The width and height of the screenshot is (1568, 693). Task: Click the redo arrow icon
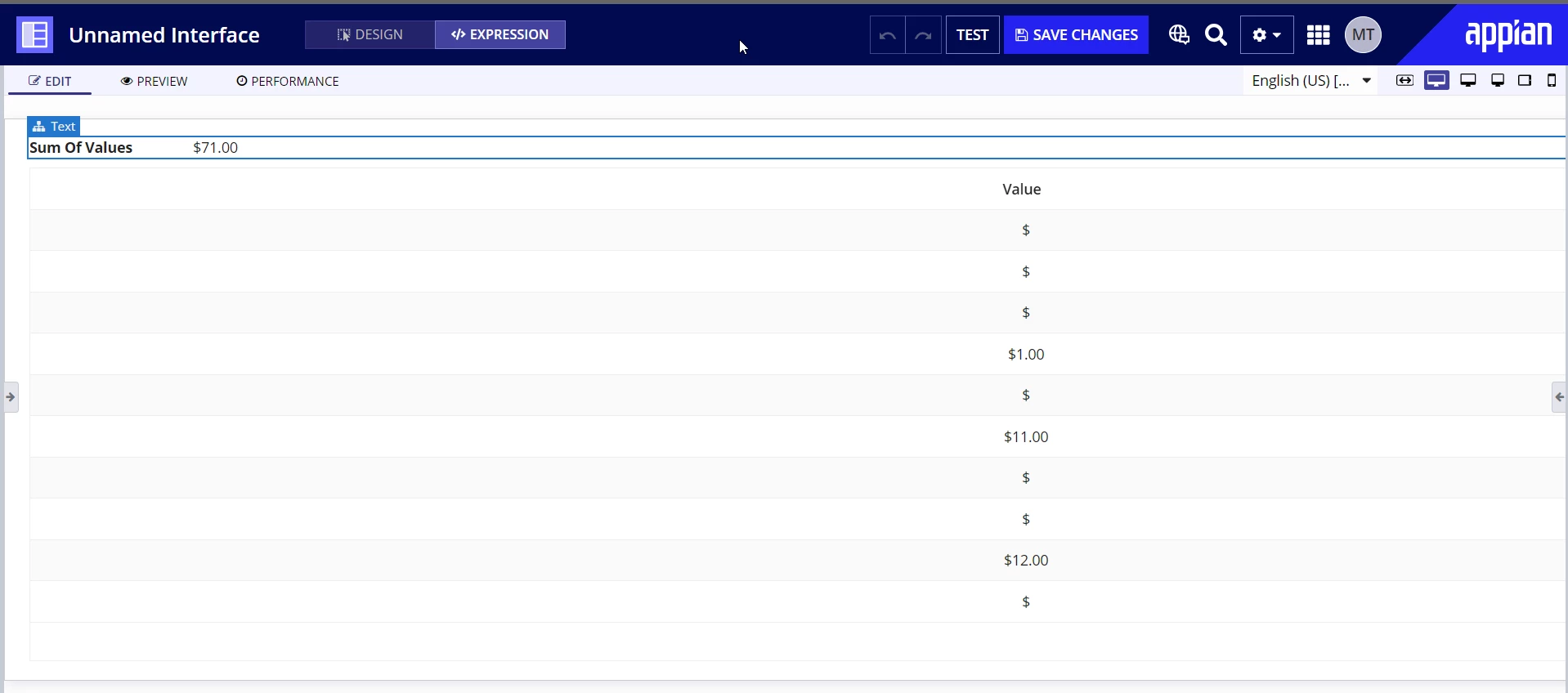coord(923,35)
